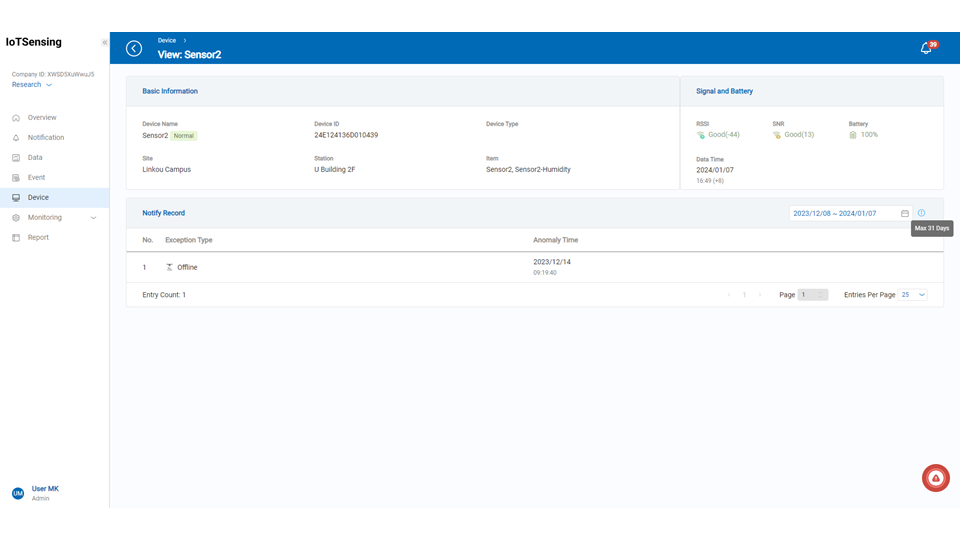
Task: Click the Page number input box
Action: click(x=812, y=295)
